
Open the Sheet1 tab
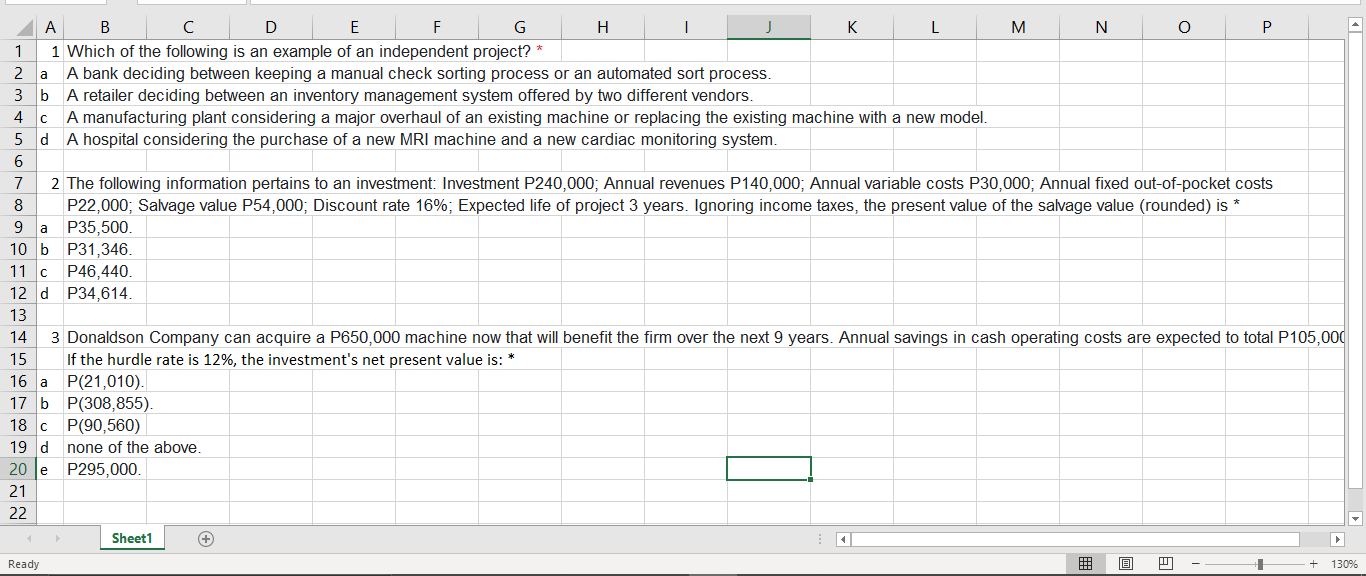pos(132,539)
